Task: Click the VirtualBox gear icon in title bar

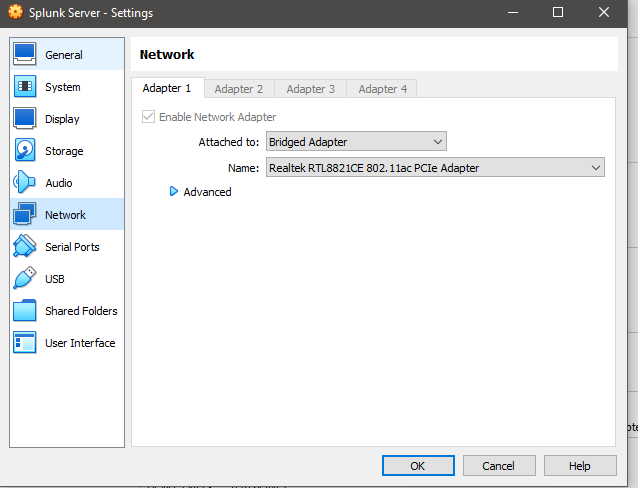Action: click(x=15, y=12)
